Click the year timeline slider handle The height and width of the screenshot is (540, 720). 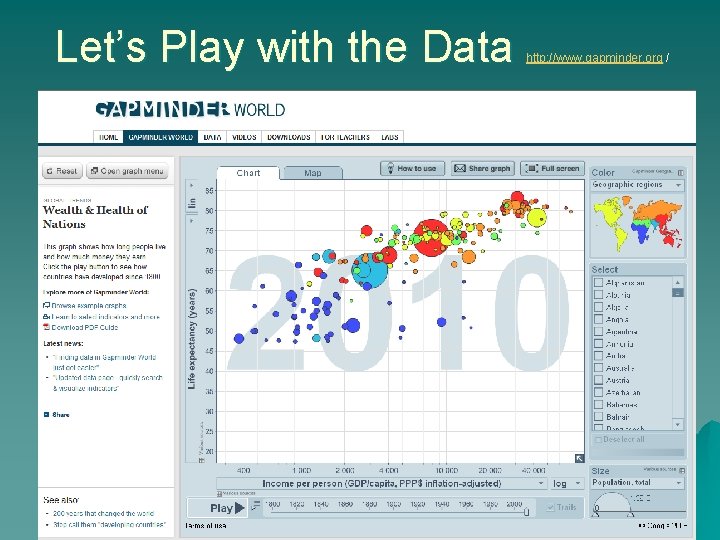click(x=526, y=512)
